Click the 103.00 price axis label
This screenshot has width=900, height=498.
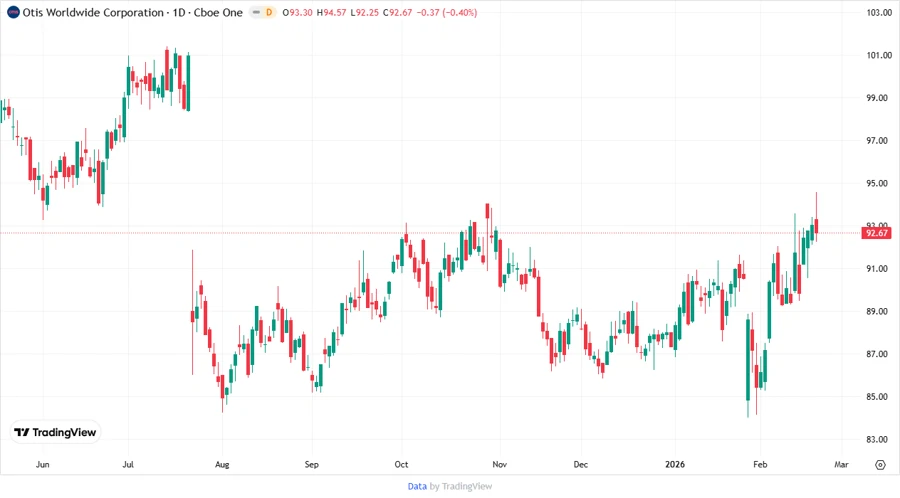(x=879, y=12)
